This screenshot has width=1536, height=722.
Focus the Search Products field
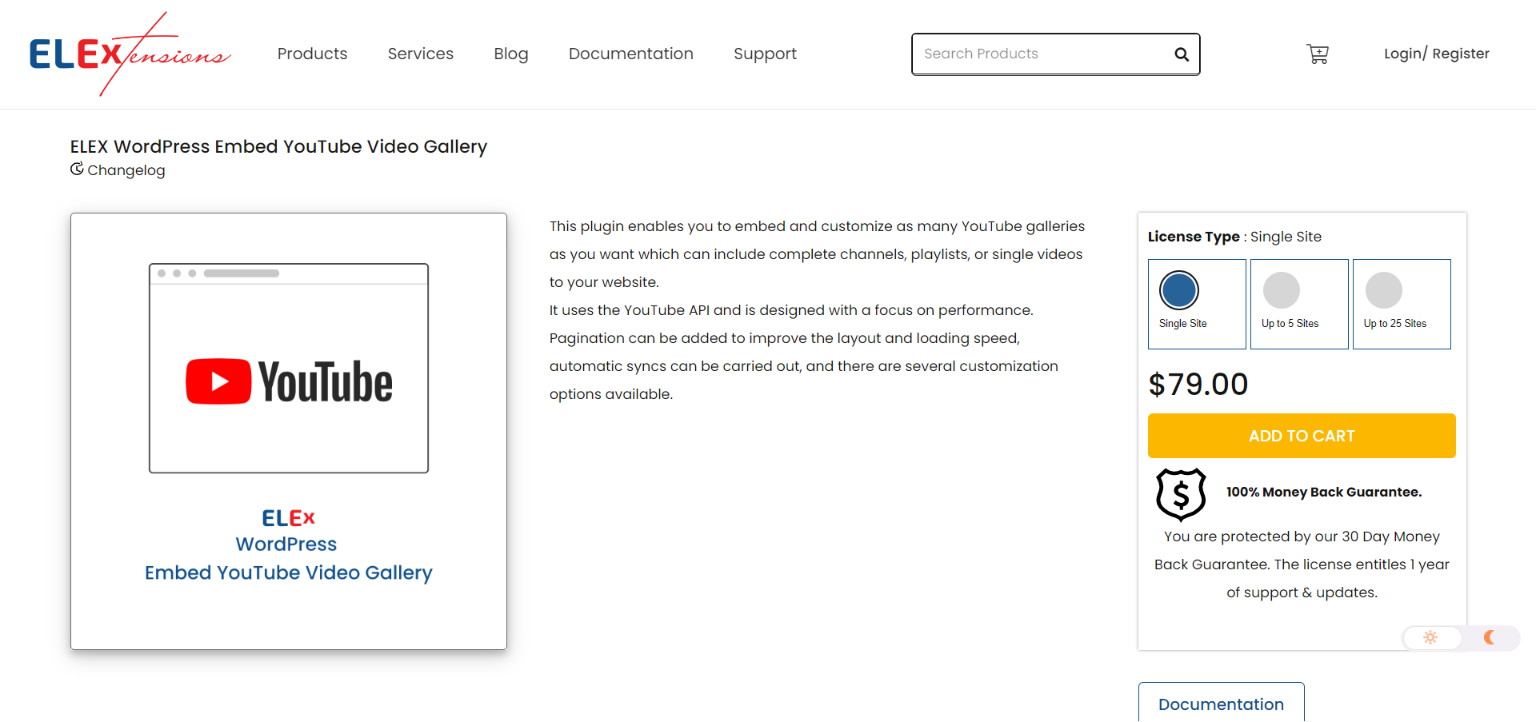pyautogui.click(x=1040, y=54)
